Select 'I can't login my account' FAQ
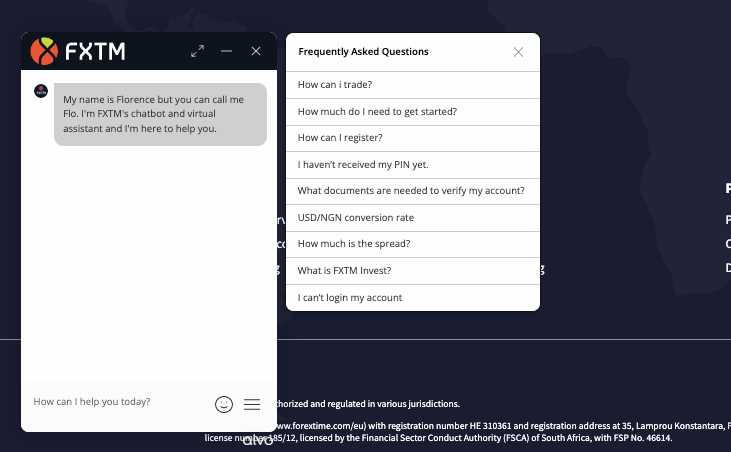731x452 pixels. (x=413, y=297)
